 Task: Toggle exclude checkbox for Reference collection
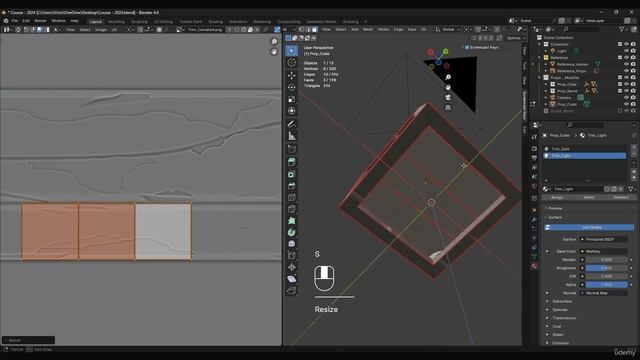pos(620,58)
